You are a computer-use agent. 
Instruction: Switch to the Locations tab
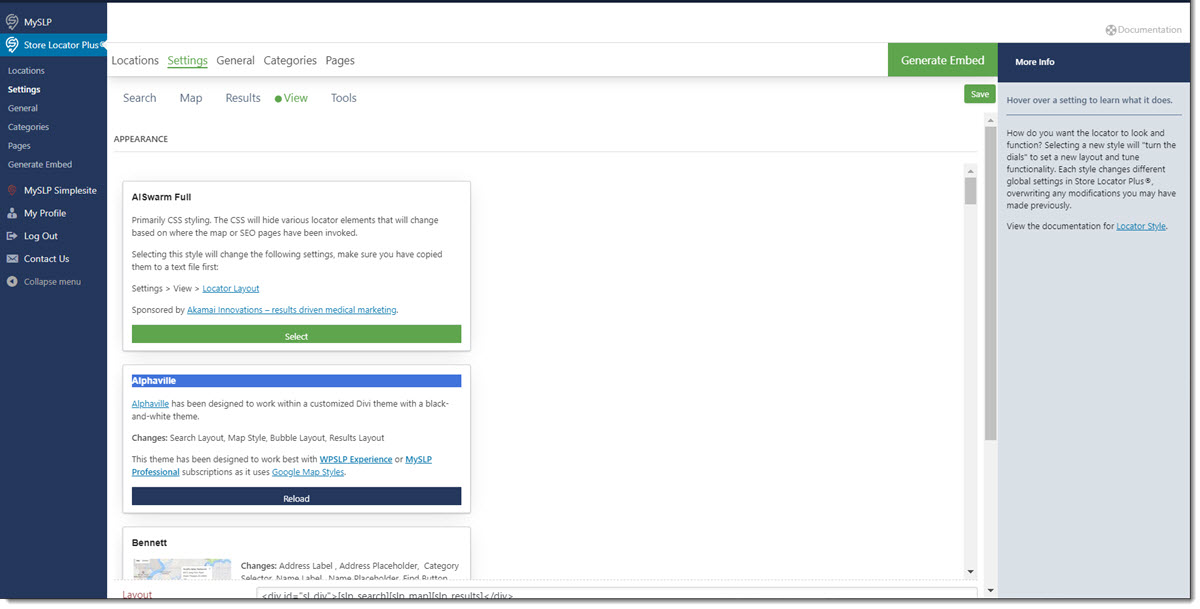click(x=134, y=60)
